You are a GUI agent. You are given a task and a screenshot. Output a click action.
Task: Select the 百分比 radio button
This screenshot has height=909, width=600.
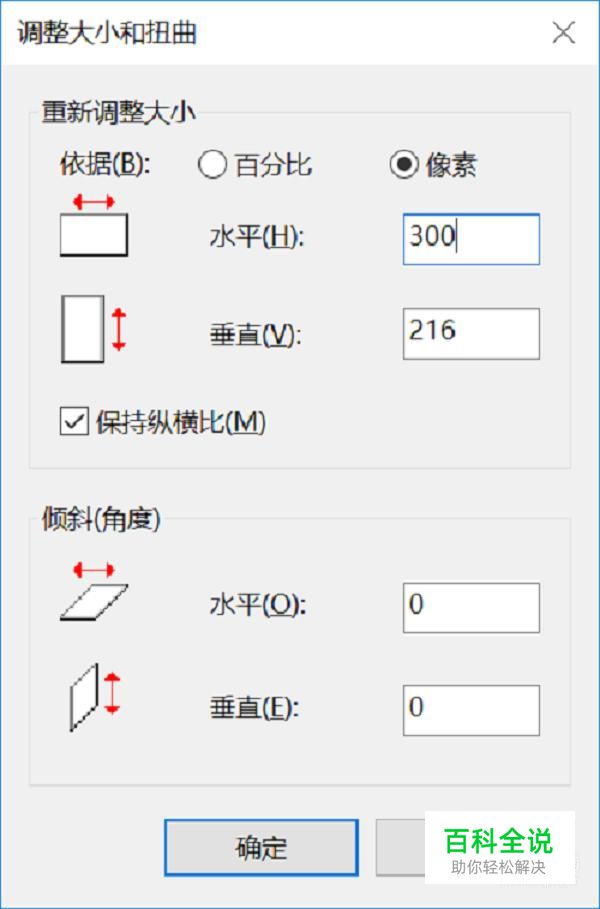pos(212,165)
